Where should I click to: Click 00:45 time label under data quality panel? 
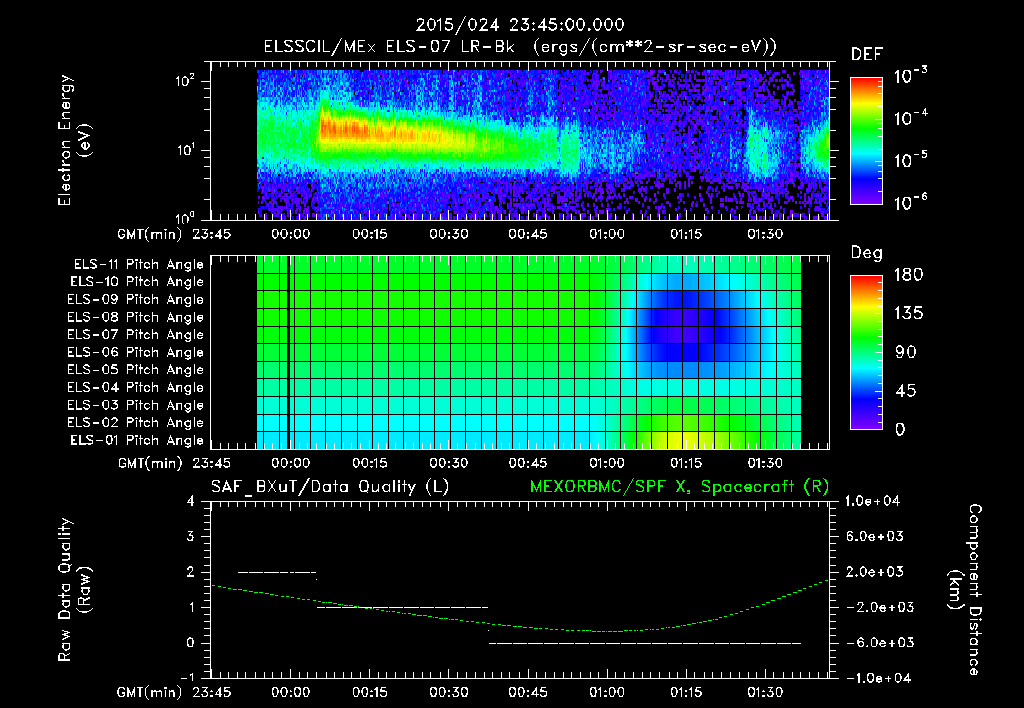pyautogui.click(x=528, y=692)
